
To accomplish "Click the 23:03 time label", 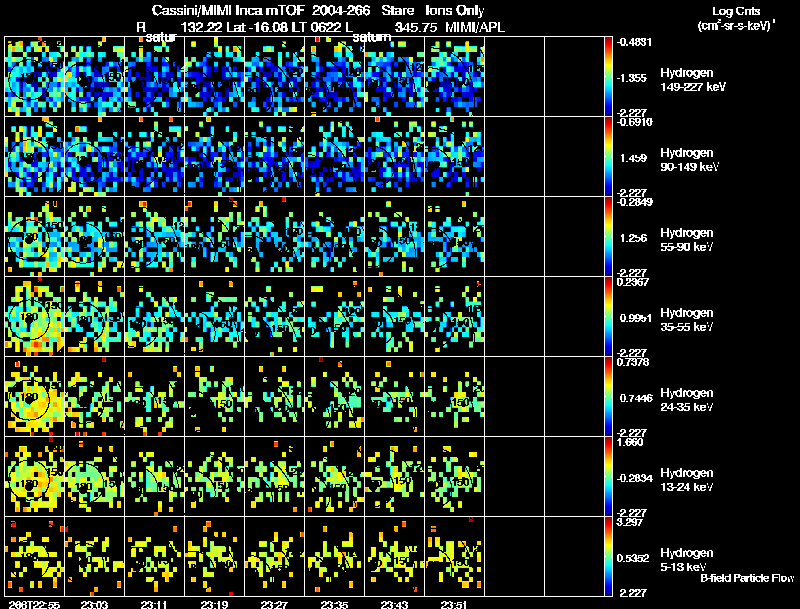I will (x=94, y=605).
